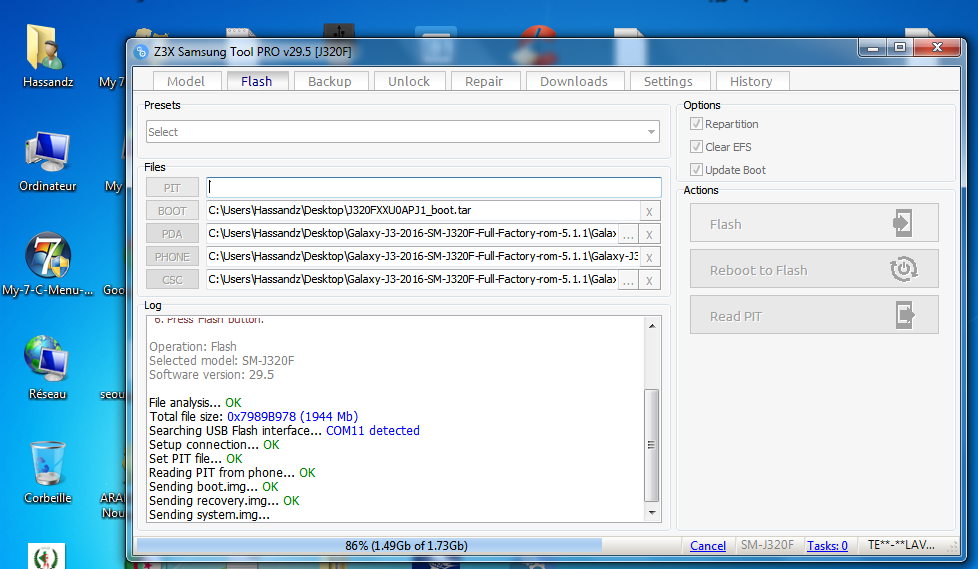Clear the PDA file path with X
Image resolution: width=978 pixels, height=569 pixels.
(649, 235)
